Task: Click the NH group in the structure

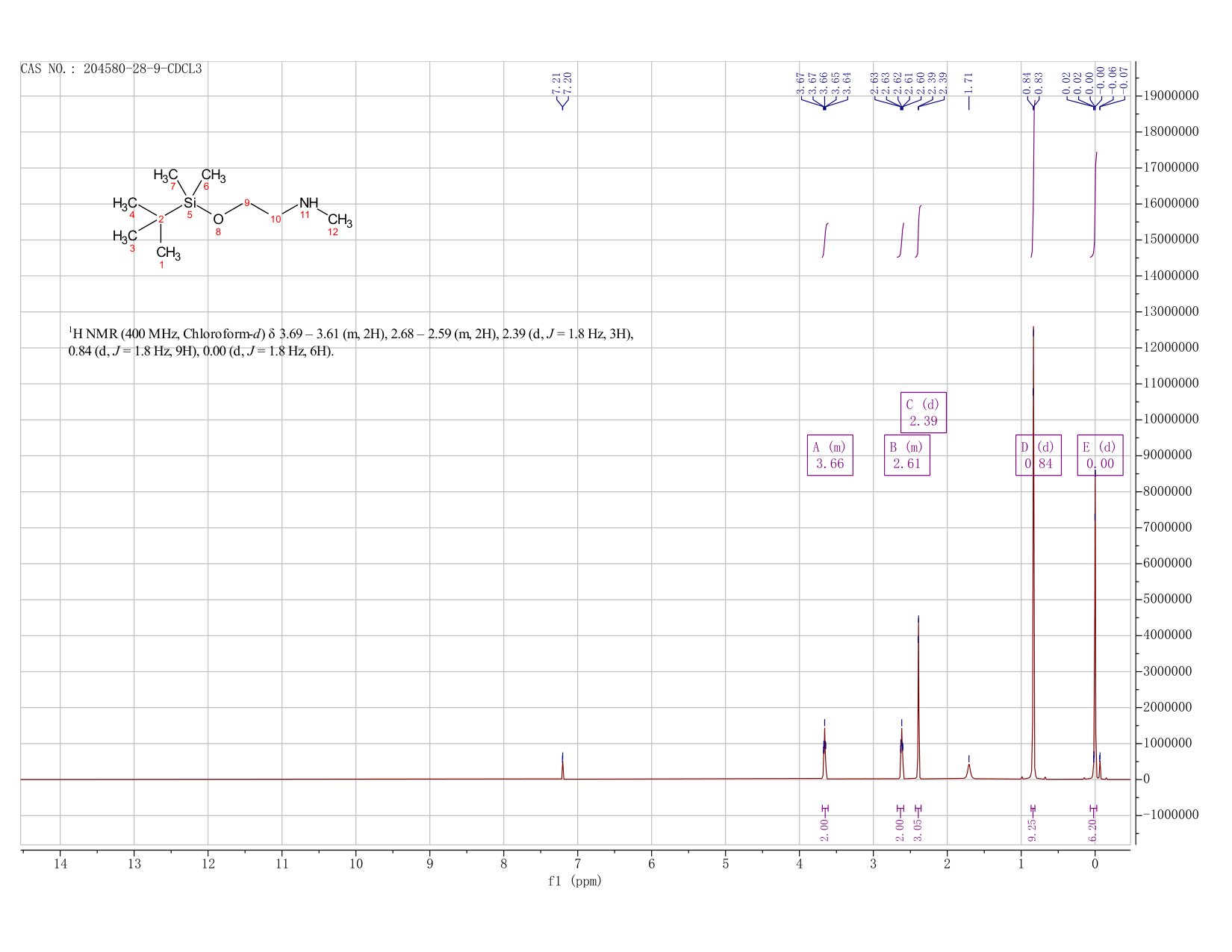Action: pyautogui.click(x=308, y=203)
